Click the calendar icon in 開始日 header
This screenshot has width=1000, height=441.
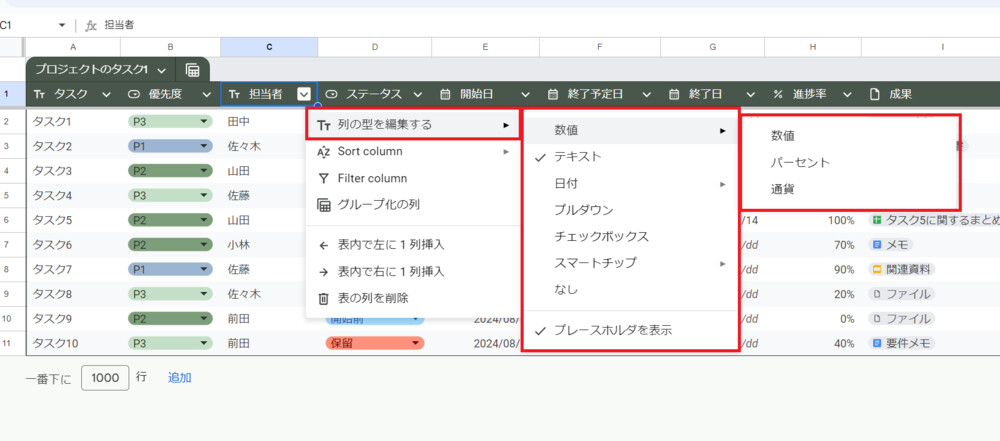(x=445, y=94)
